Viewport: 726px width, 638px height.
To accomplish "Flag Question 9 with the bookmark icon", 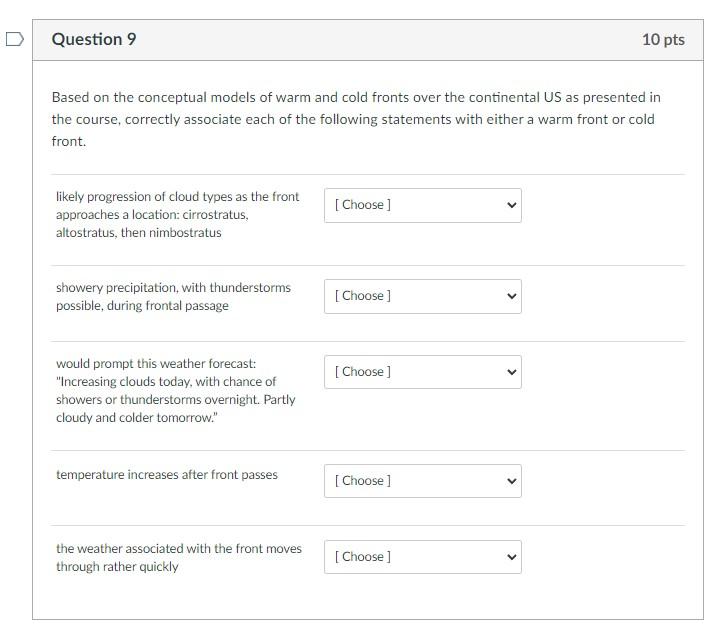I will pos(13,40).
